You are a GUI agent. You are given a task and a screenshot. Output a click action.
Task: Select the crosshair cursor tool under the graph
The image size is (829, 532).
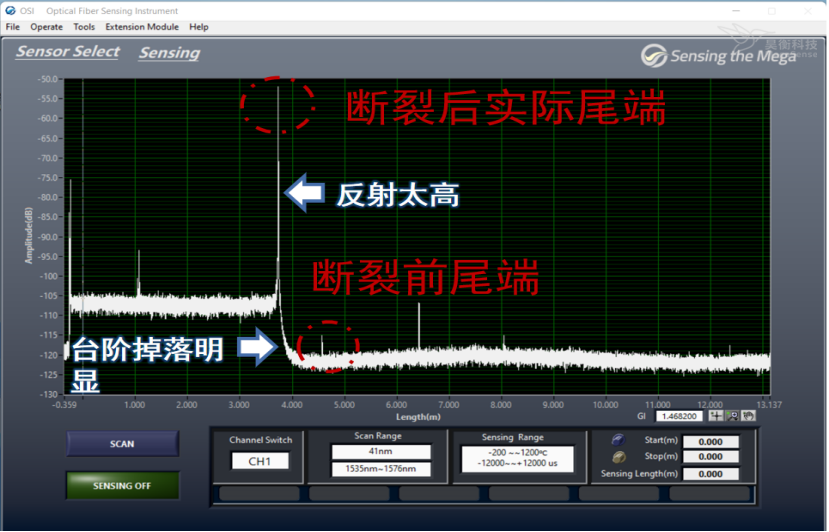pyautogui.click(x=716, y=415)
